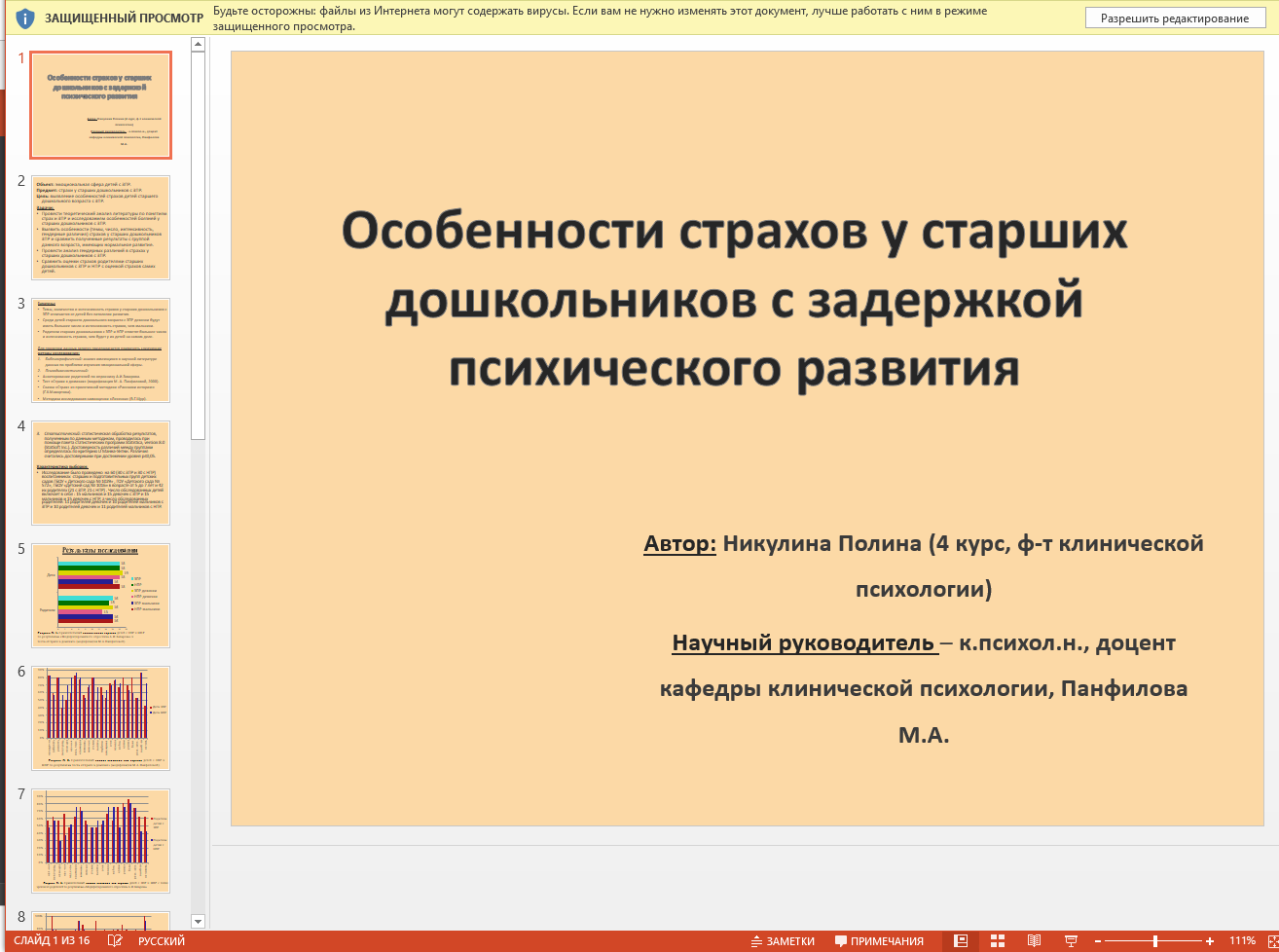Switch to Normal view icon
1279x952 pixels.
pyautogui.click(x=961, y=941)
